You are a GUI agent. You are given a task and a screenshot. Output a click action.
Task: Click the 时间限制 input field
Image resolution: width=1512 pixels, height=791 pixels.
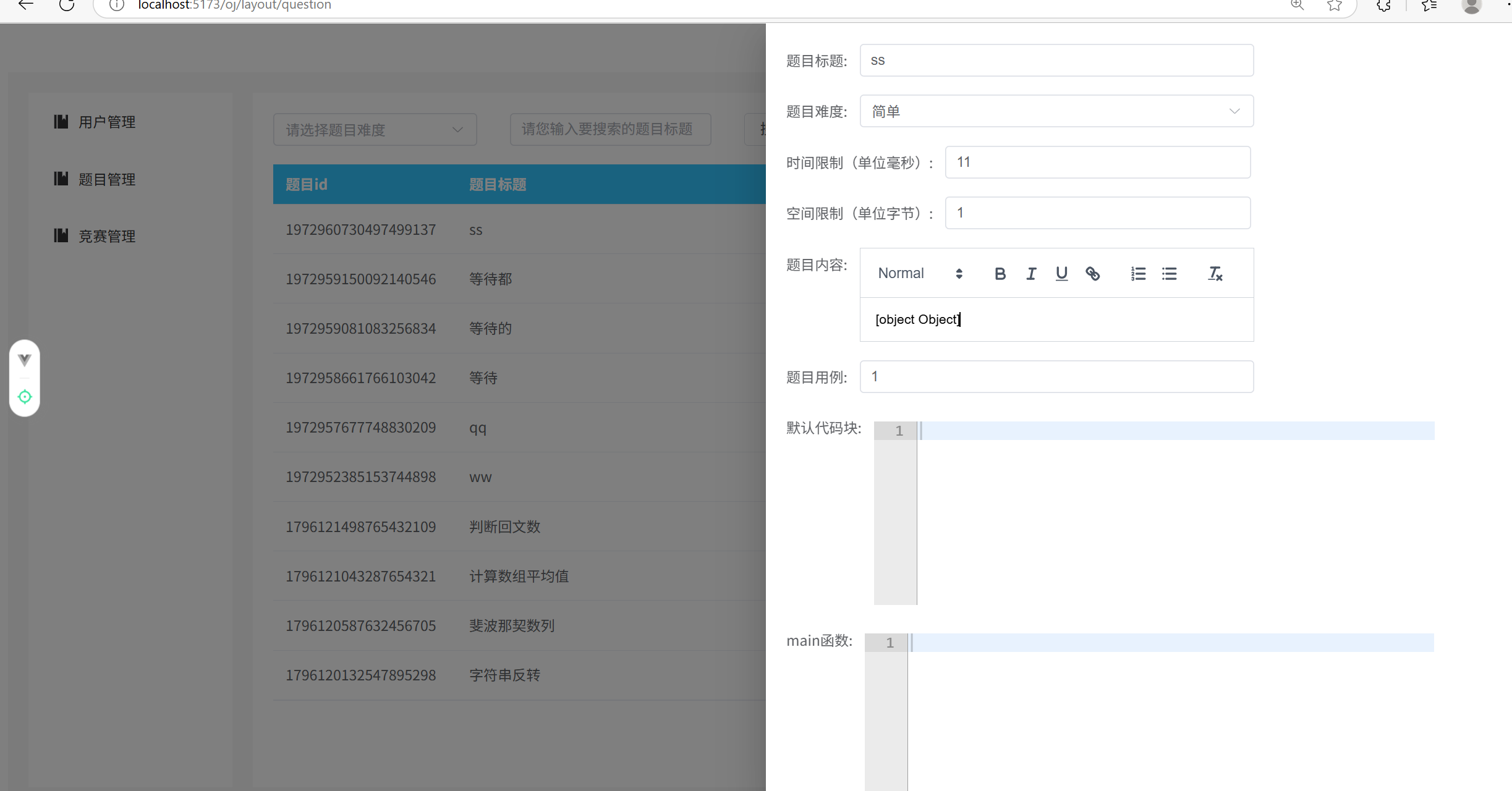pos(1097,163)
